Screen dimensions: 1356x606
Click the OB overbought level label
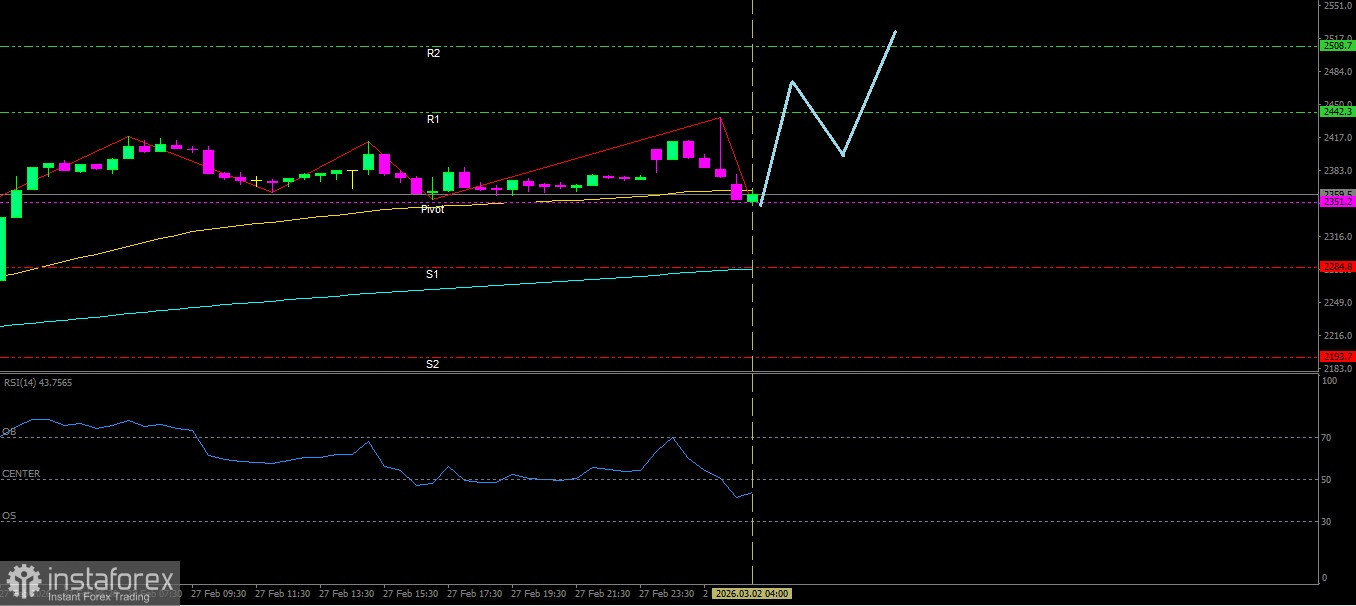[x=9, y=432]
